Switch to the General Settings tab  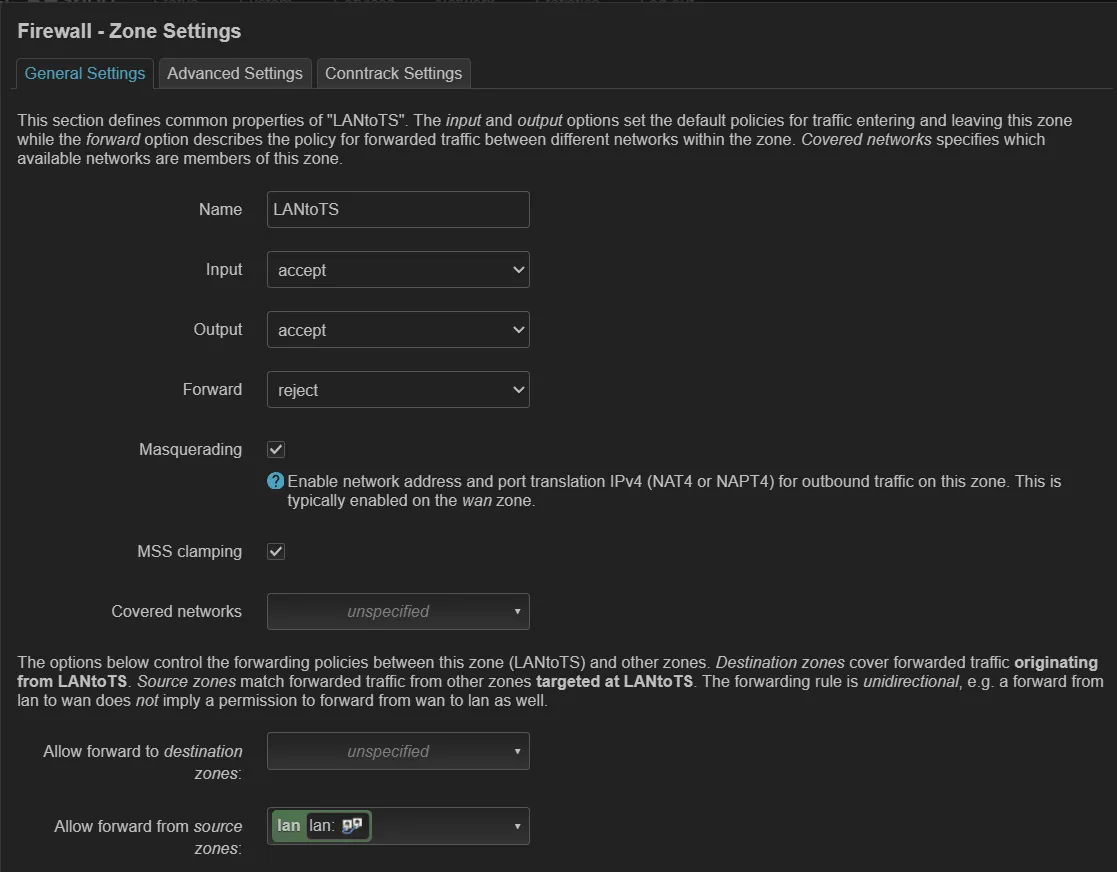[85, 73]
